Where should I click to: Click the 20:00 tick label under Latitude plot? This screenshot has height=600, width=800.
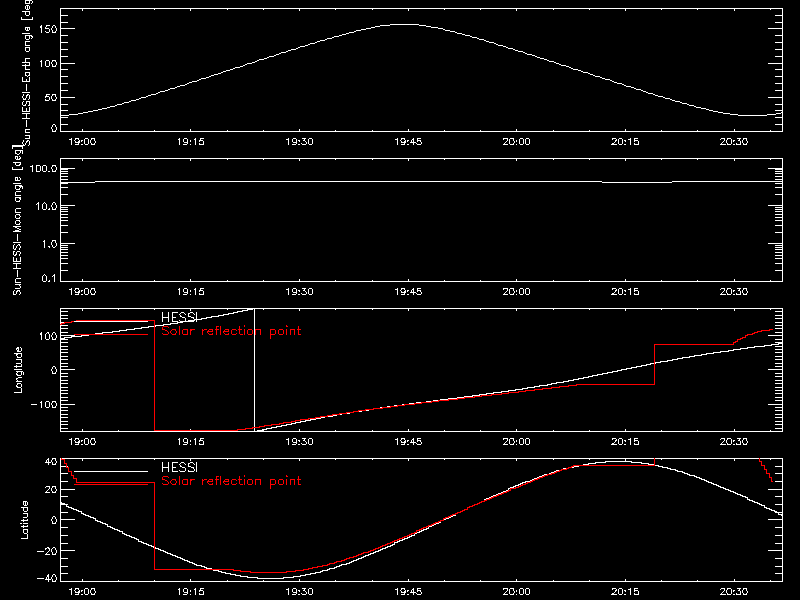[516, 592]
